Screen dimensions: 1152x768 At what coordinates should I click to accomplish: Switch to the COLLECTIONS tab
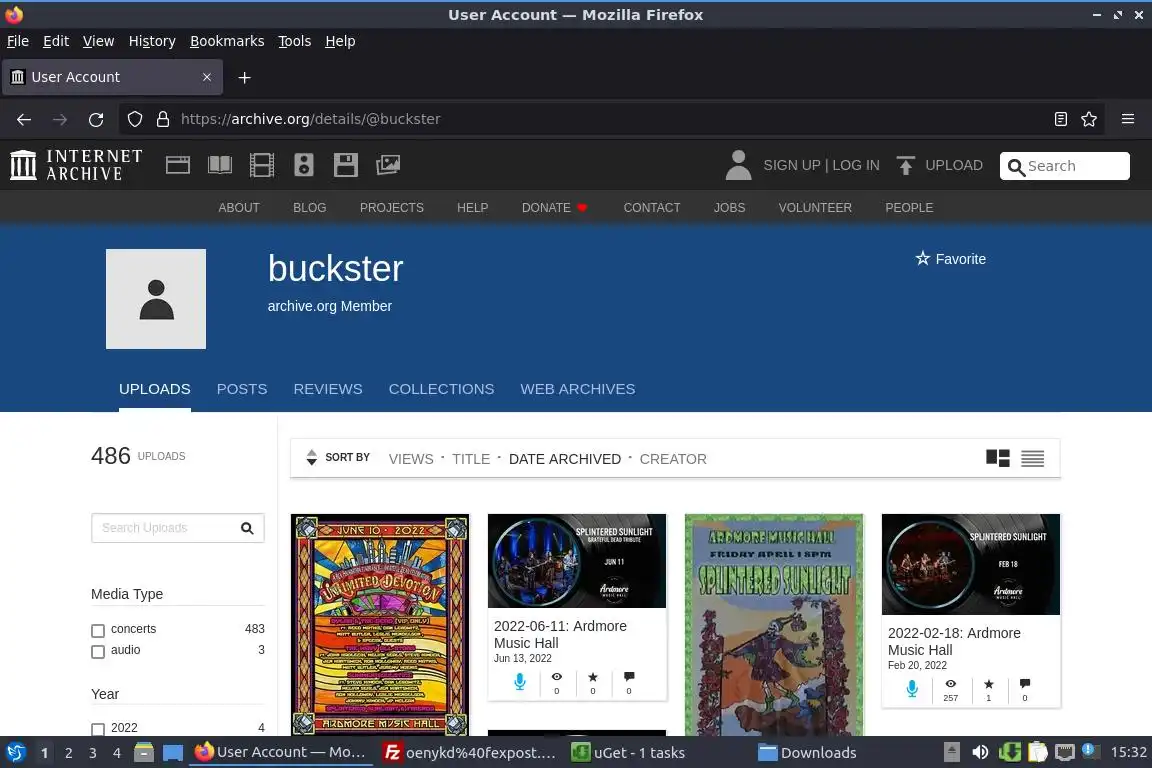click(442, 389)
